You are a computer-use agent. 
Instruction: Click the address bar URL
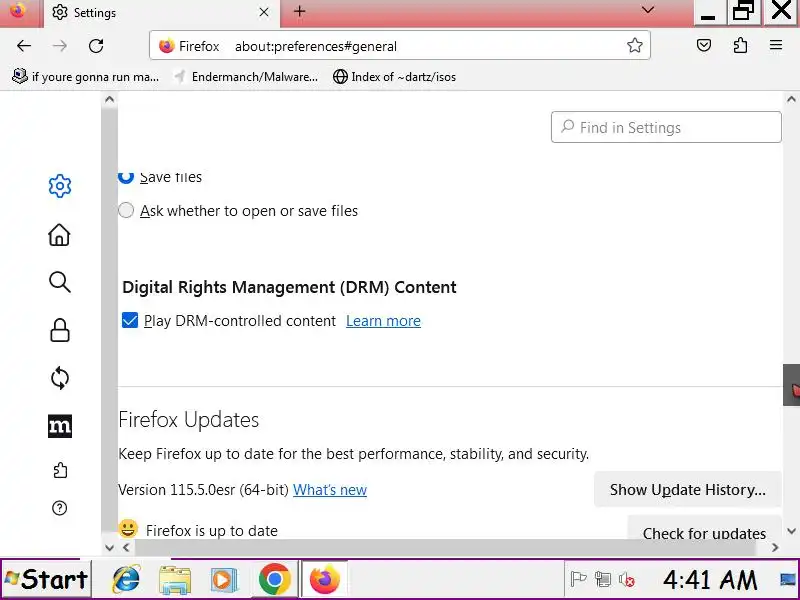click(x=315, y=46)
